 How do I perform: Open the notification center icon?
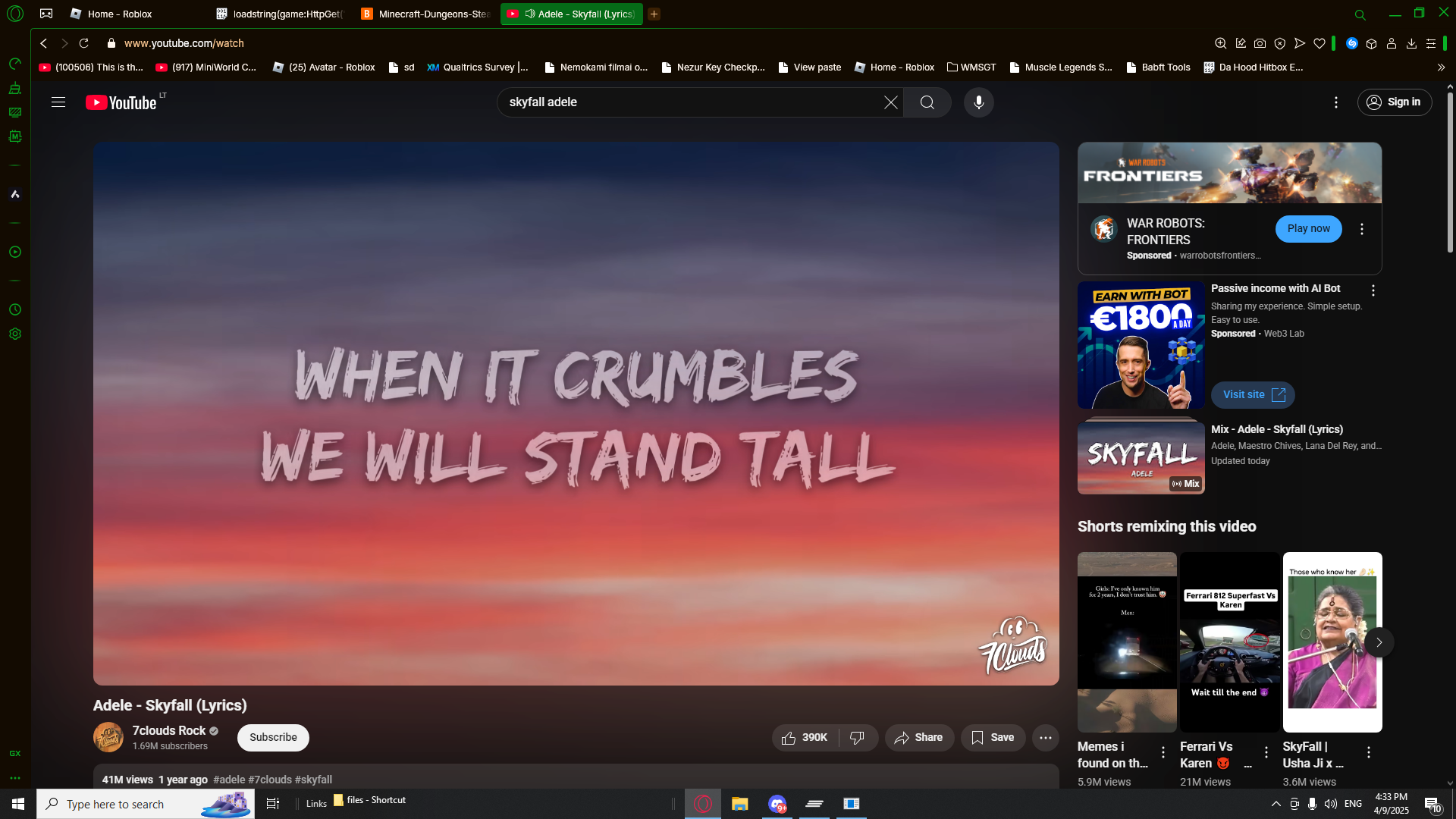click(1432, 804)
